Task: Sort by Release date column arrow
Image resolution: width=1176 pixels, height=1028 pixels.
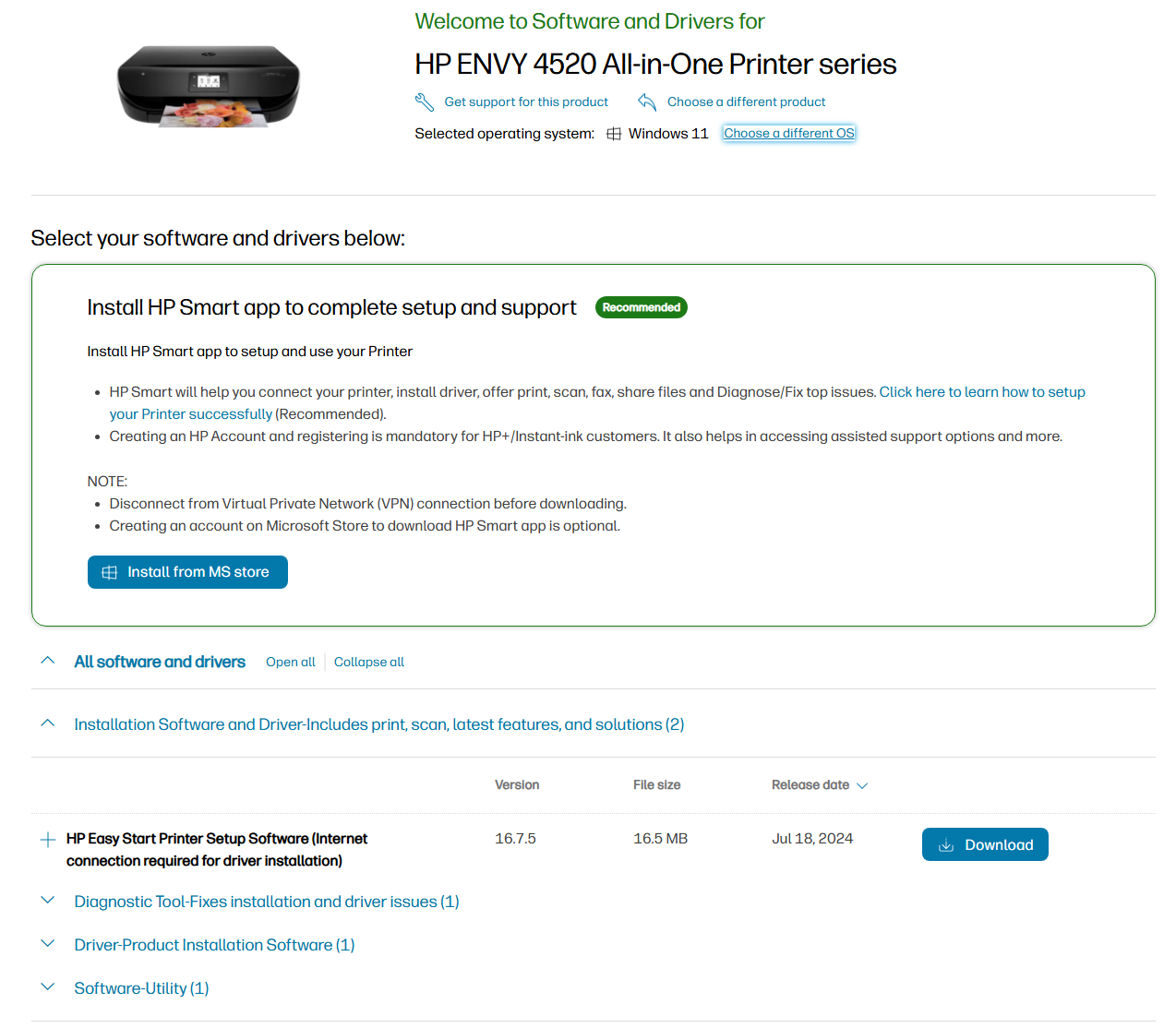Action: pyautogui.click(x=862, y=786)
